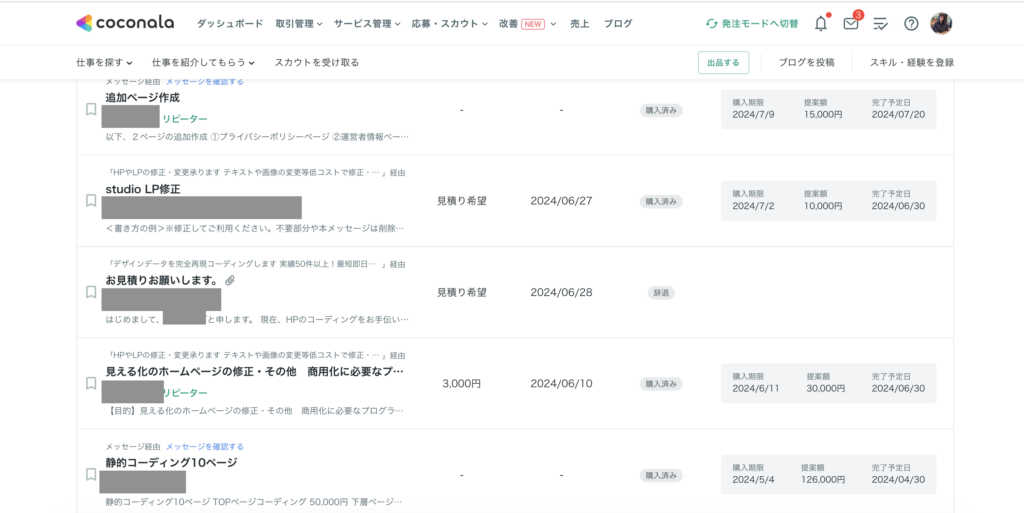Open the ダッシュボード menu item
1024x513 pixels.
[x=230, y=23]
